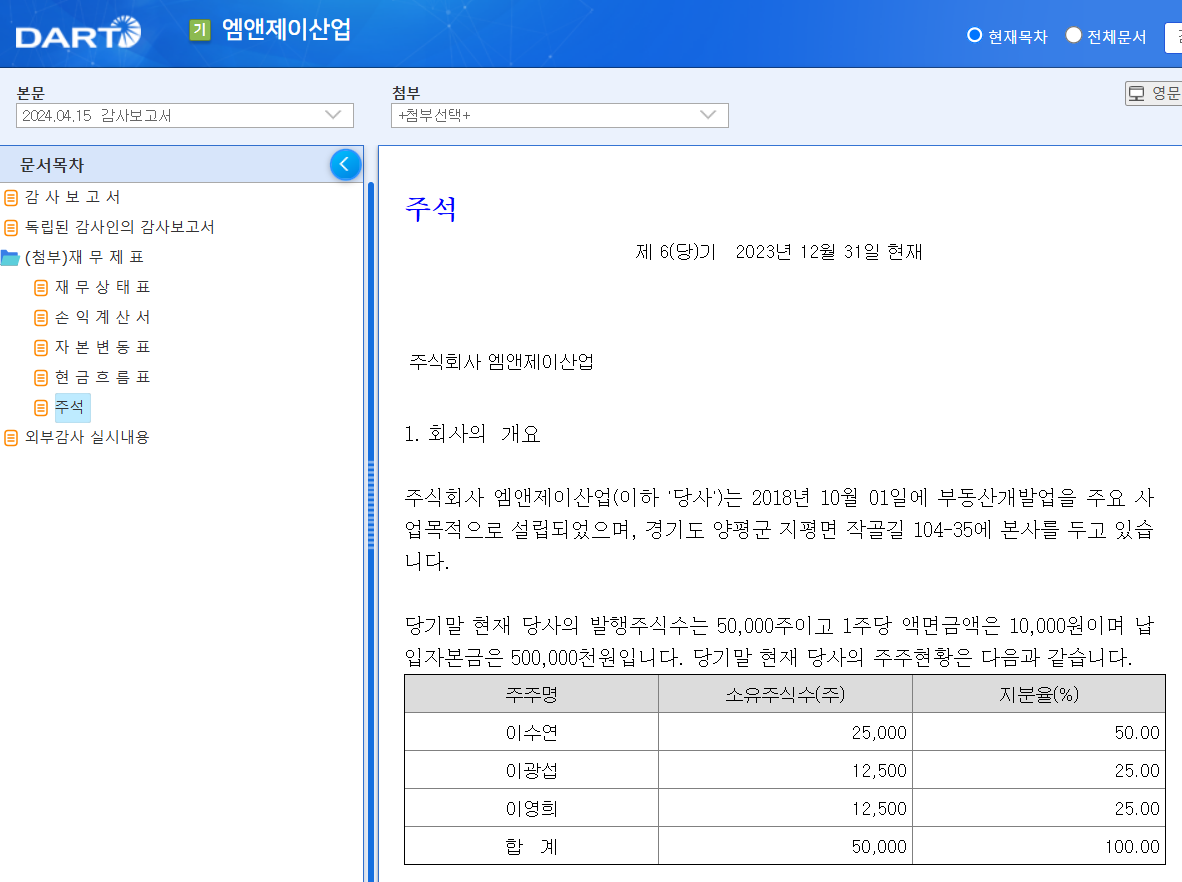Click the 25,000 shares cell
This screenshot has height=882, width=1182.
[785, 733]
